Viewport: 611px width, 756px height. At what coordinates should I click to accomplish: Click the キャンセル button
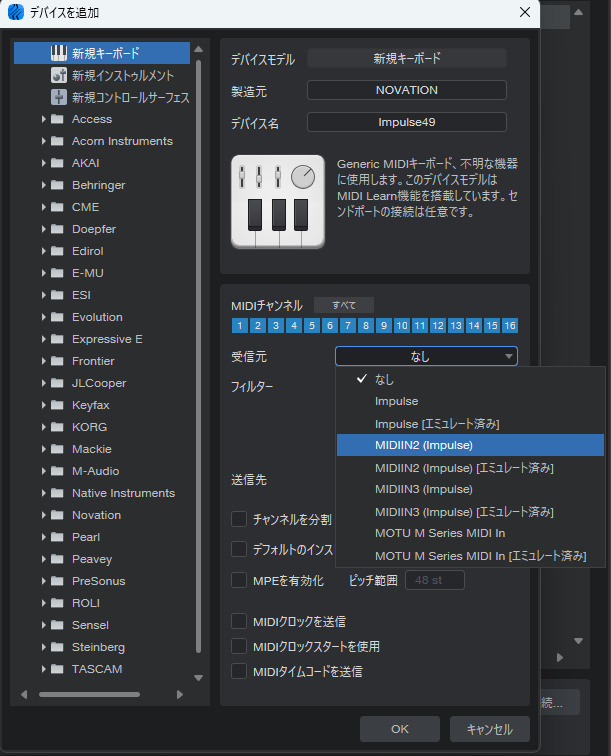pyautogui.click(x=489, y=729)
